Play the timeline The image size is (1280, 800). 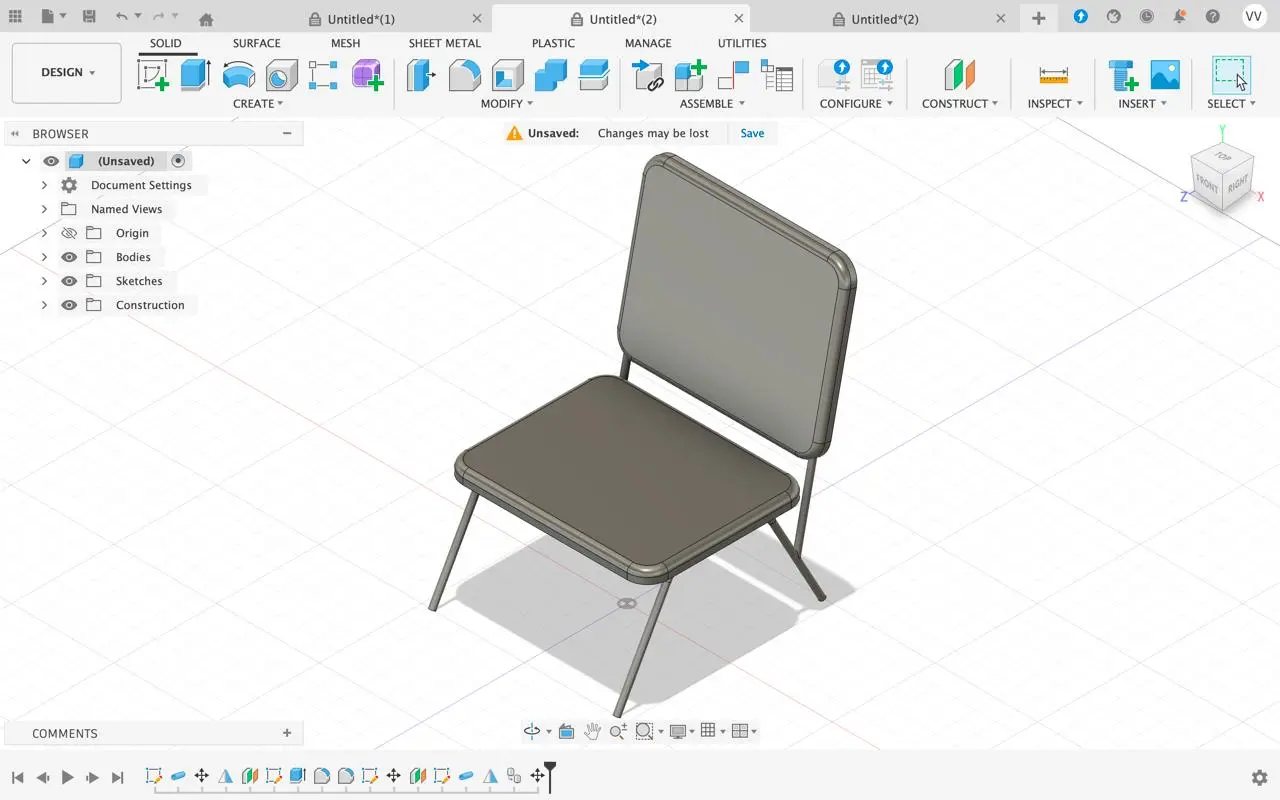point(68,777)
